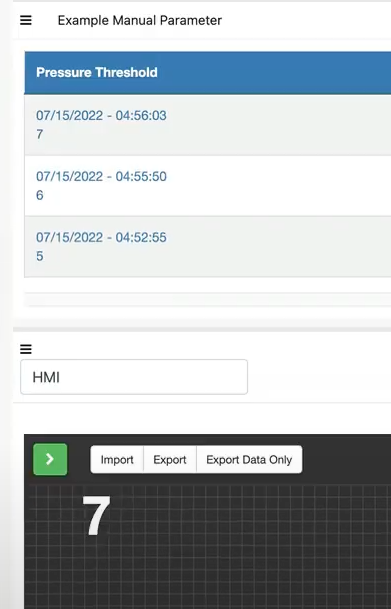The image size is (391, 609).
Task: Click the green arrow expand button
Action: point(50,459)
